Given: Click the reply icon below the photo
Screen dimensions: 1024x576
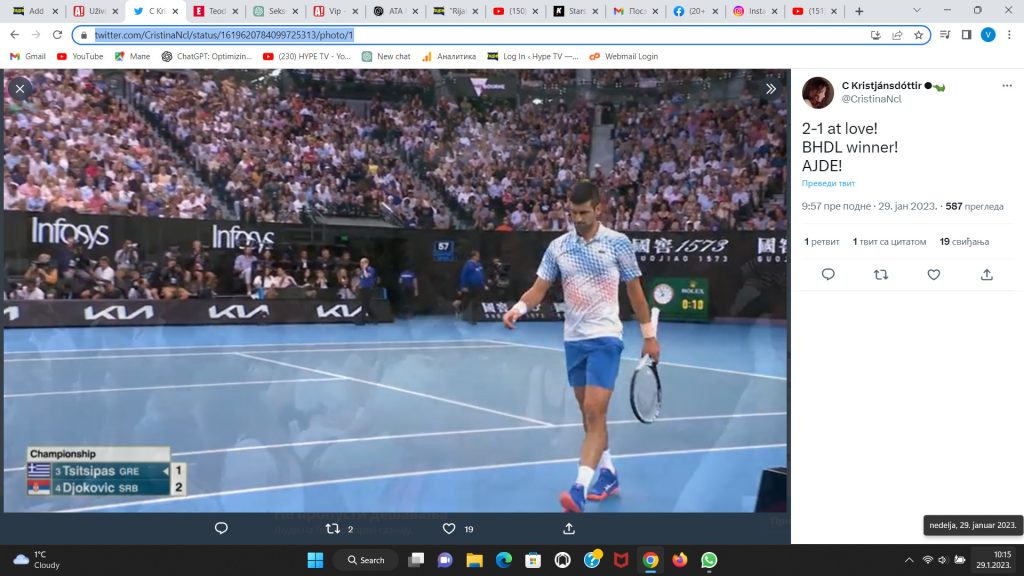Looking at the screenshot, I should [x=221, y=528].
